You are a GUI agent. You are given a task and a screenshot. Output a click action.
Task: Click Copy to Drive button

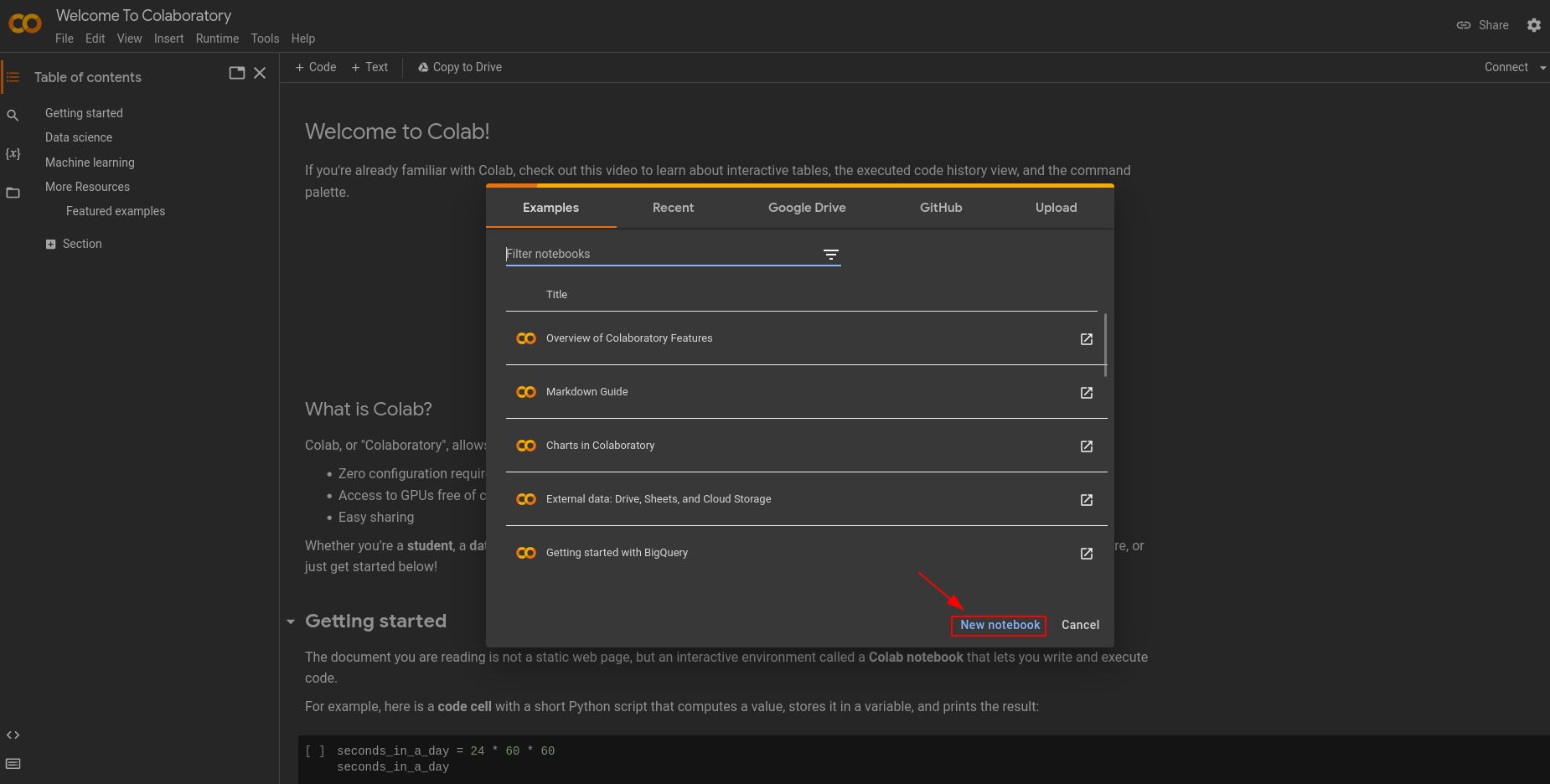460,67
